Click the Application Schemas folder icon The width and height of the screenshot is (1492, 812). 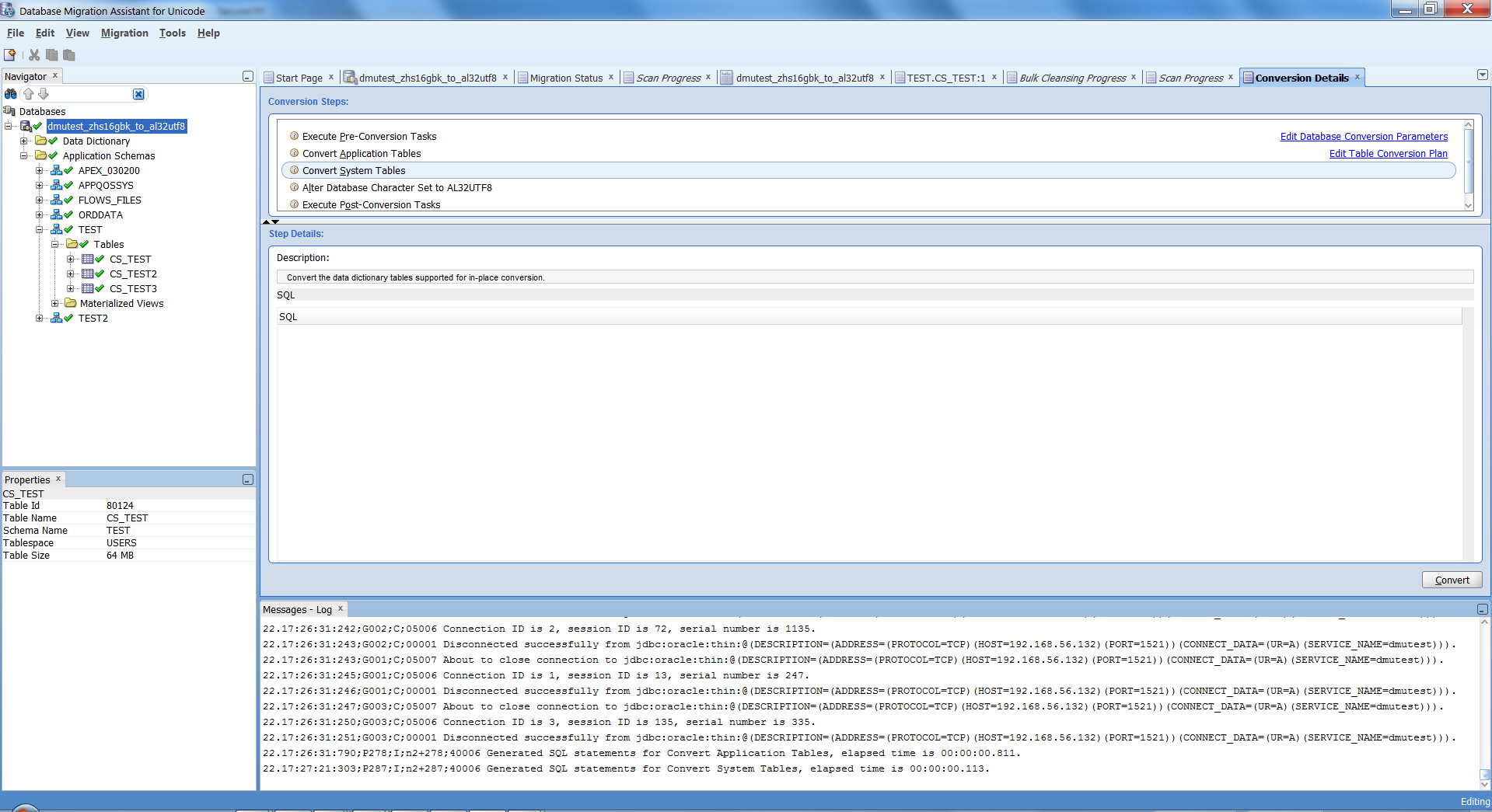pyautogui.click(x=41, y=155)
